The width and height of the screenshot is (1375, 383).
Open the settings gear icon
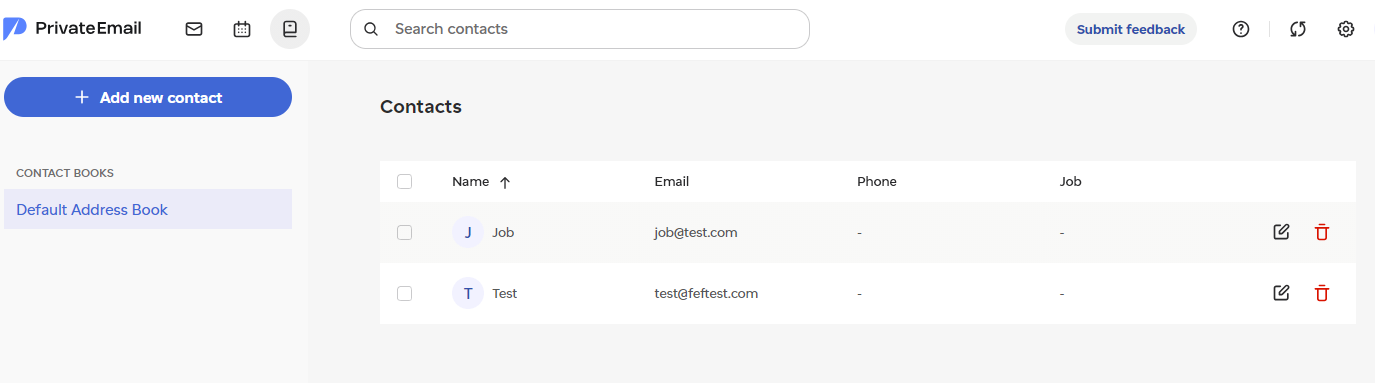(x=1346, y=29)
